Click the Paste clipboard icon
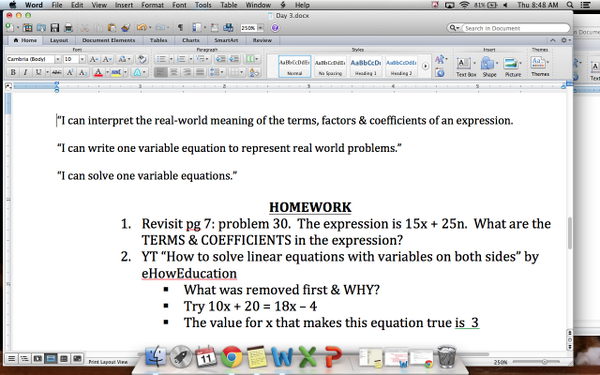This screenshot has width=600, height=375. (112, 28)
